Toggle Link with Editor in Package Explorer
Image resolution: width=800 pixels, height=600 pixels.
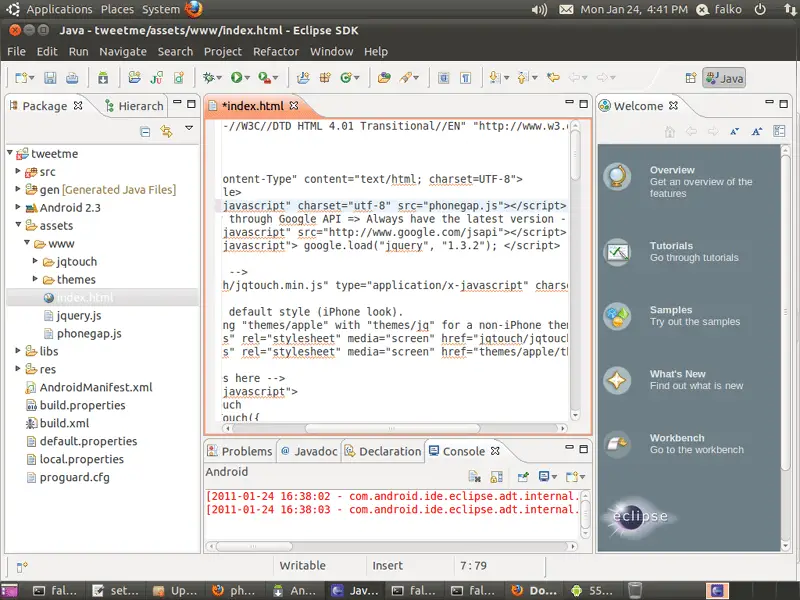[x=166, y=132]
